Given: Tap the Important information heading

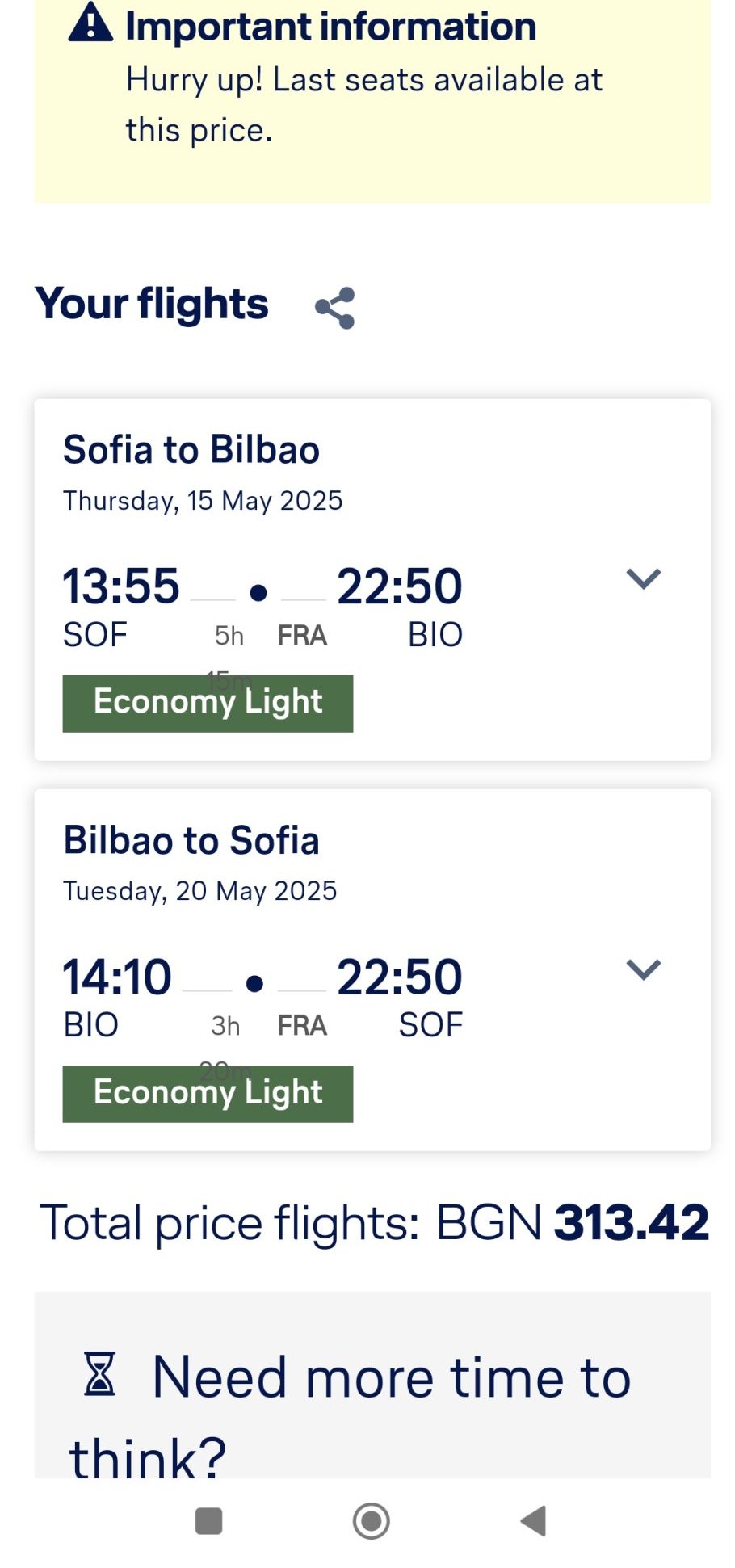Looking at the screenshot, I should click(331, 27).
